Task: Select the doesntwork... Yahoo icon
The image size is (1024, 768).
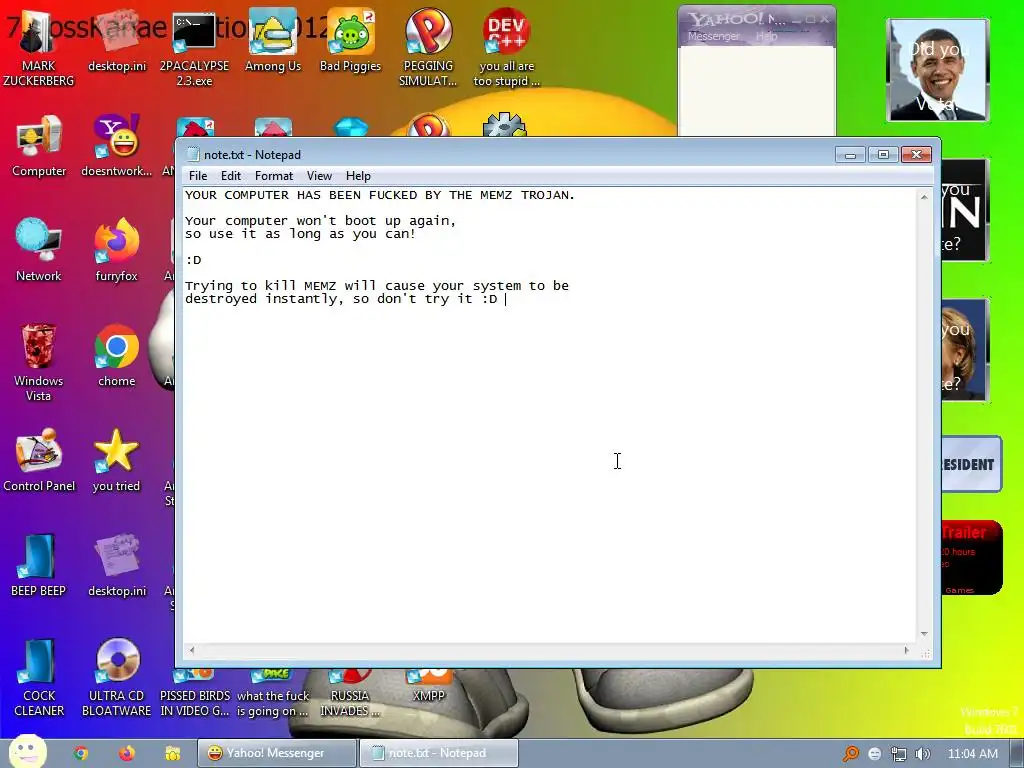Action: [x=116, y=146]
